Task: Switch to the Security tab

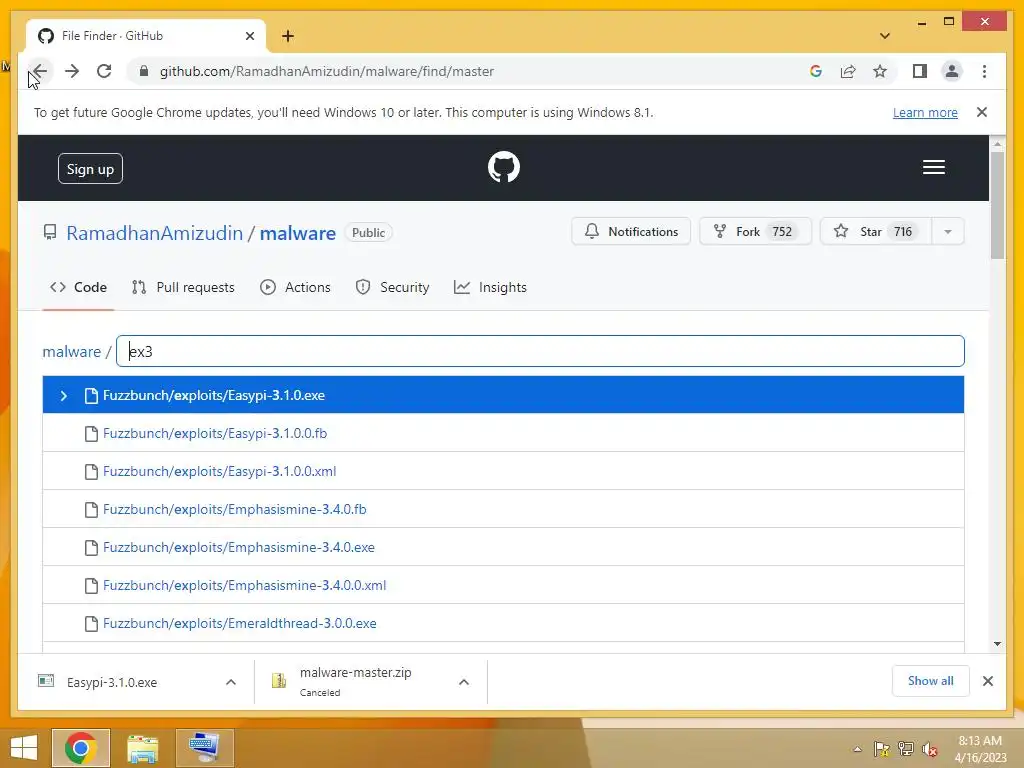Action: (x=392, y=287)
